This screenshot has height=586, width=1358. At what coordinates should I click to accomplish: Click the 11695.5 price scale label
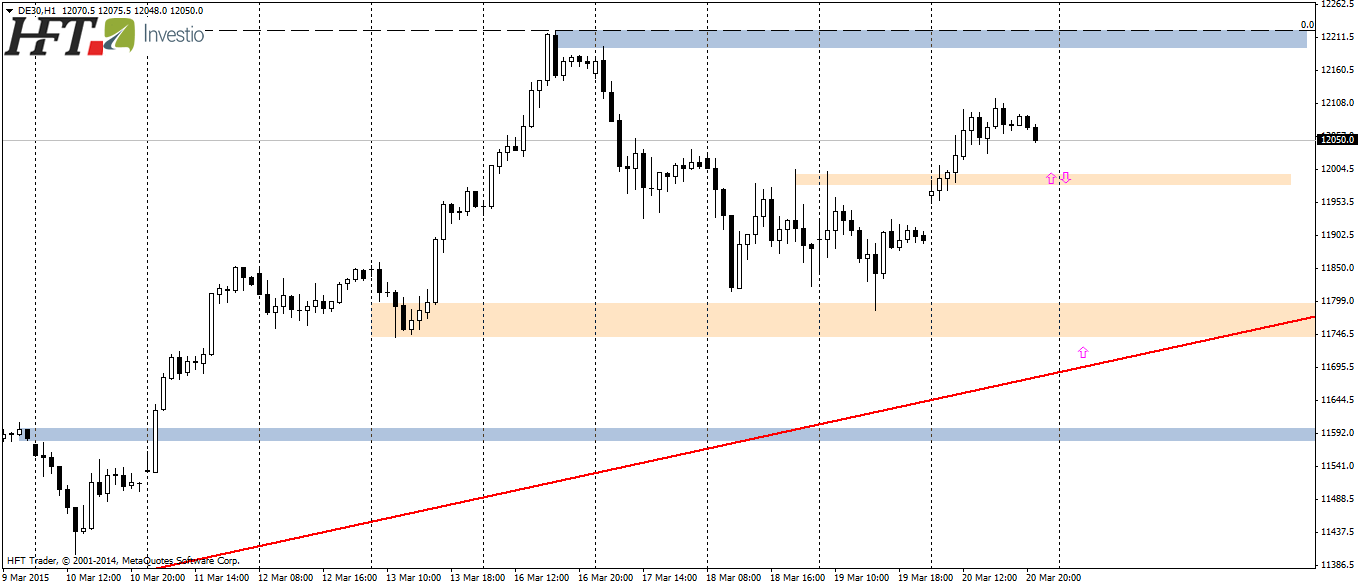[x=1337, y=367]
